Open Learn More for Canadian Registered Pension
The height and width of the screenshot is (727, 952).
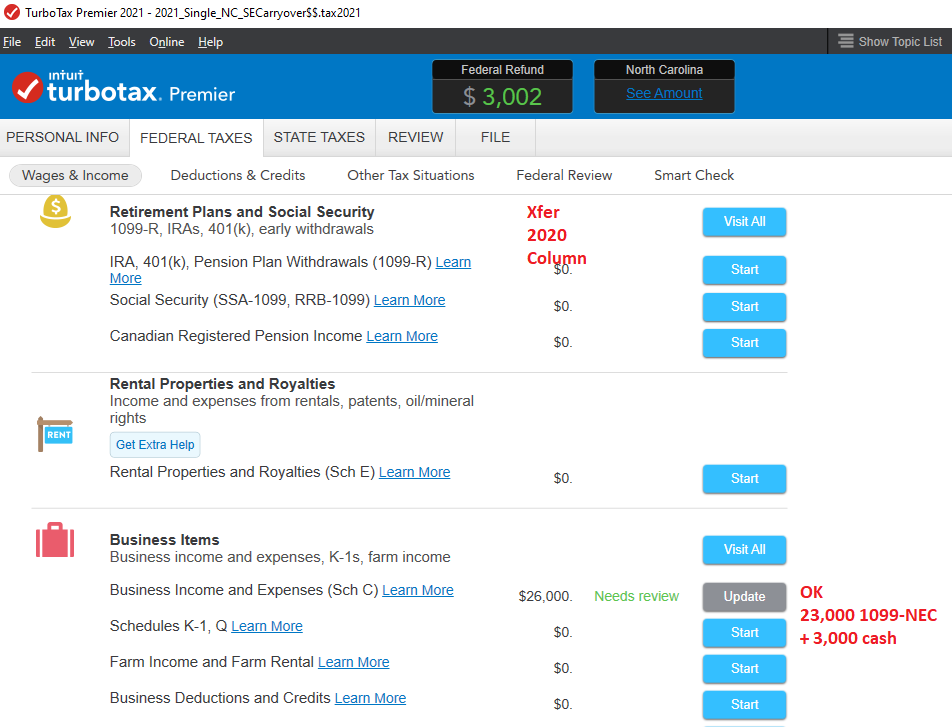pos(402,336)
